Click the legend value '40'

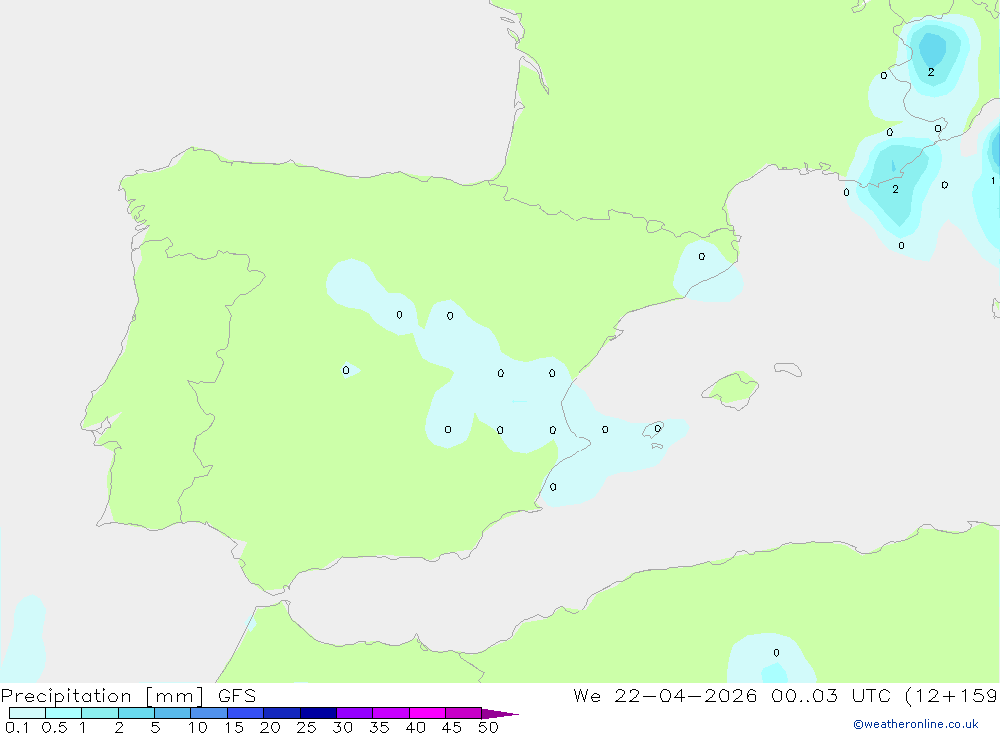[x=415, y=727]
